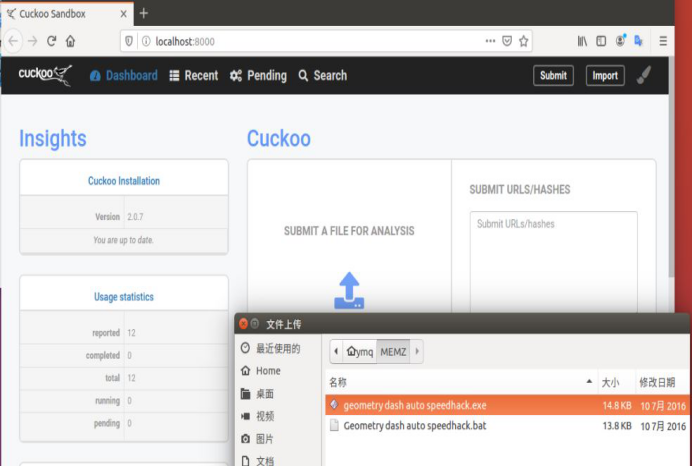Open the Firefox library icon

[x=582, y=41]
